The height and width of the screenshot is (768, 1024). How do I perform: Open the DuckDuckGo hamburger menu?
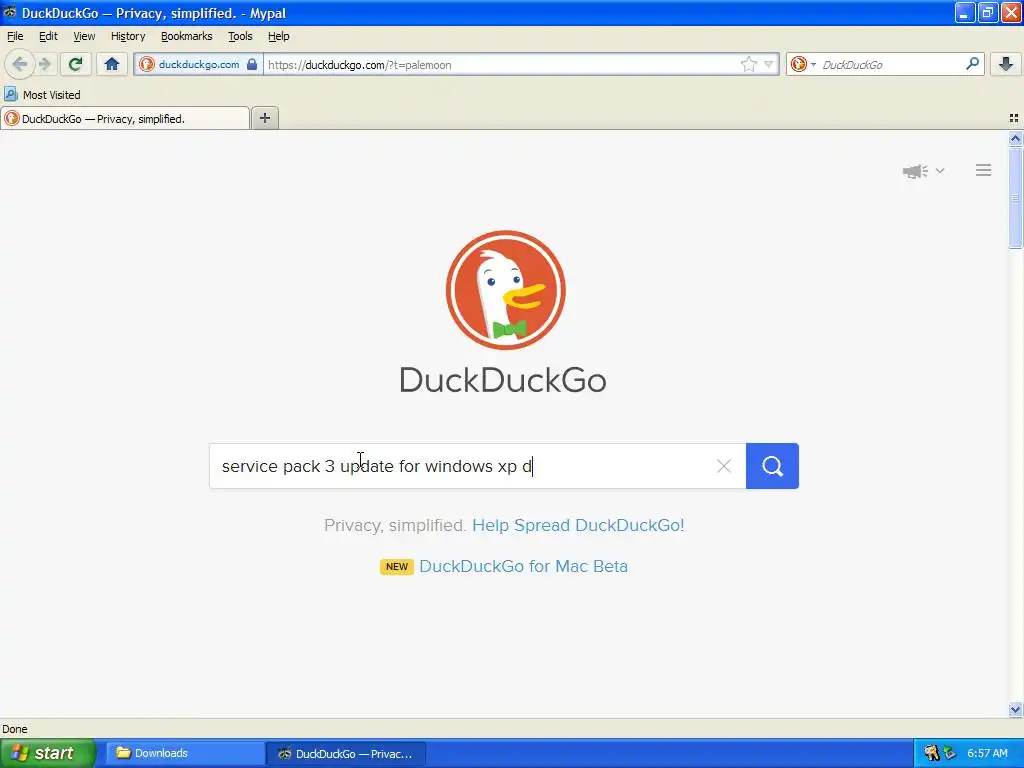[x=984, y=170]
